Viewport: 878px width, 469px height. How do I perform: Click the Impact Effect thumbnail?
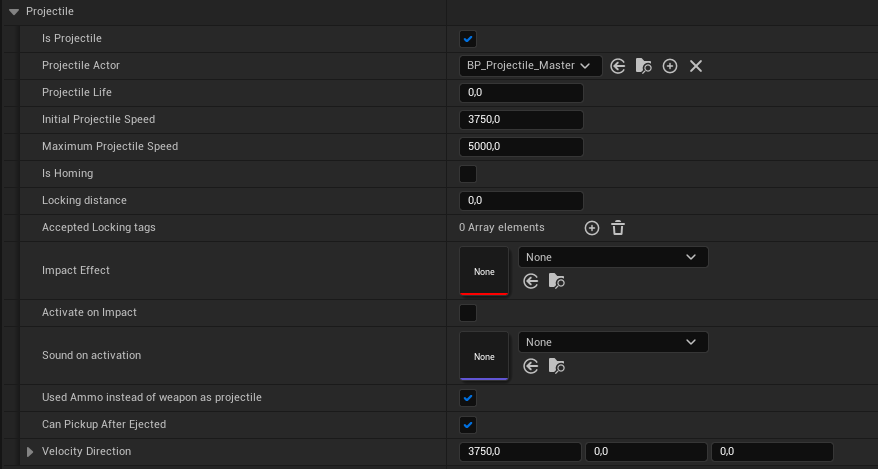click(484, 271)
